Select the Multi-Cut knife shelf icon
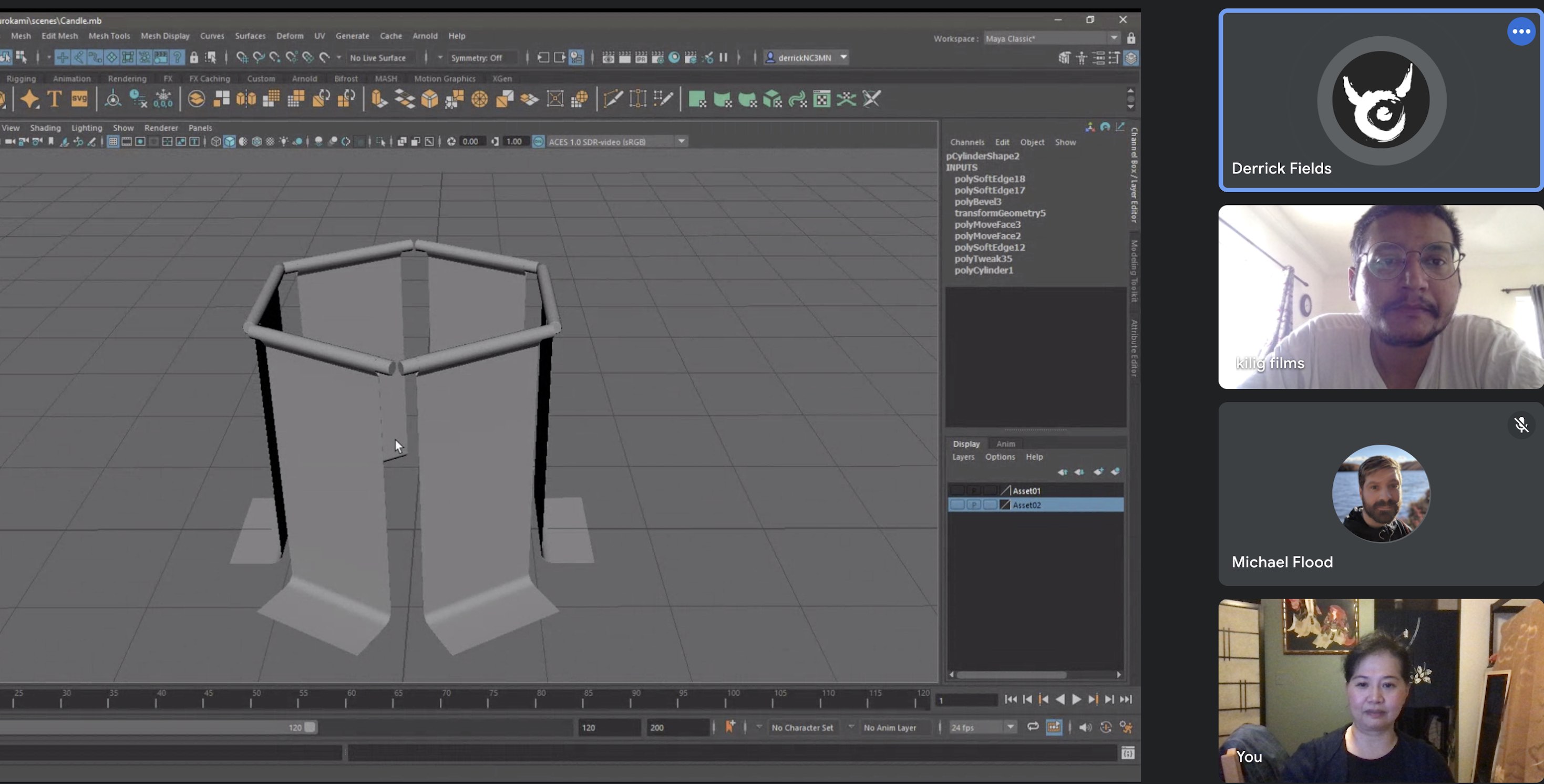Viewport: 1544px width, 784px height. 613,99
